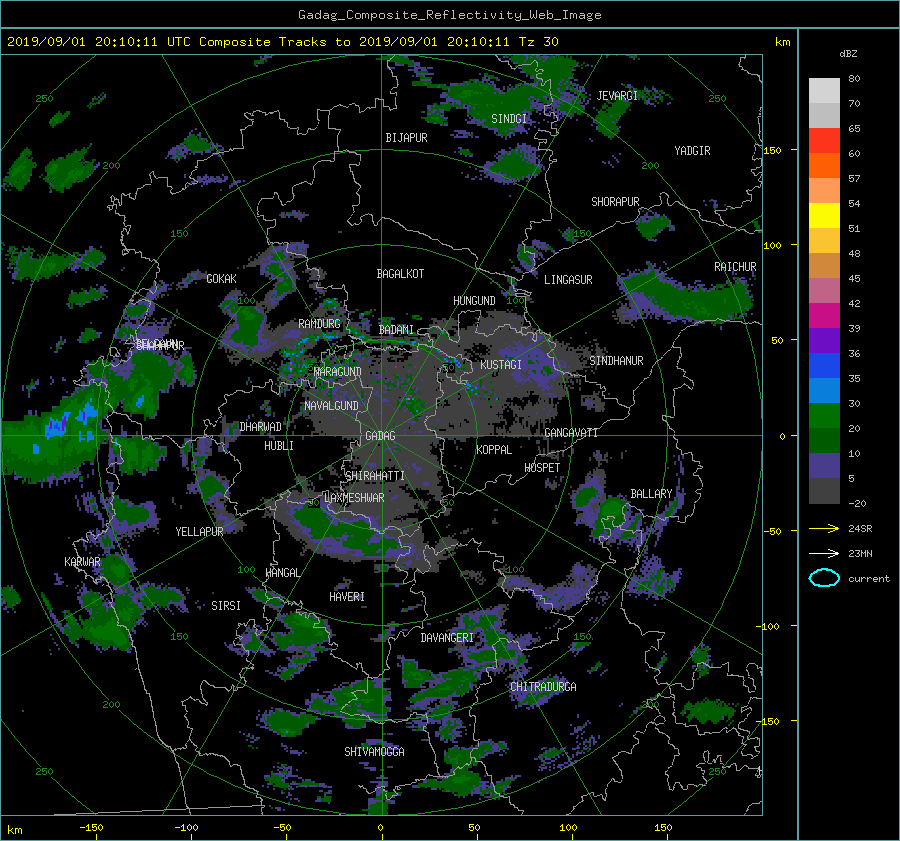Pick the purple swatch between 39 and 36

point(824,341)
